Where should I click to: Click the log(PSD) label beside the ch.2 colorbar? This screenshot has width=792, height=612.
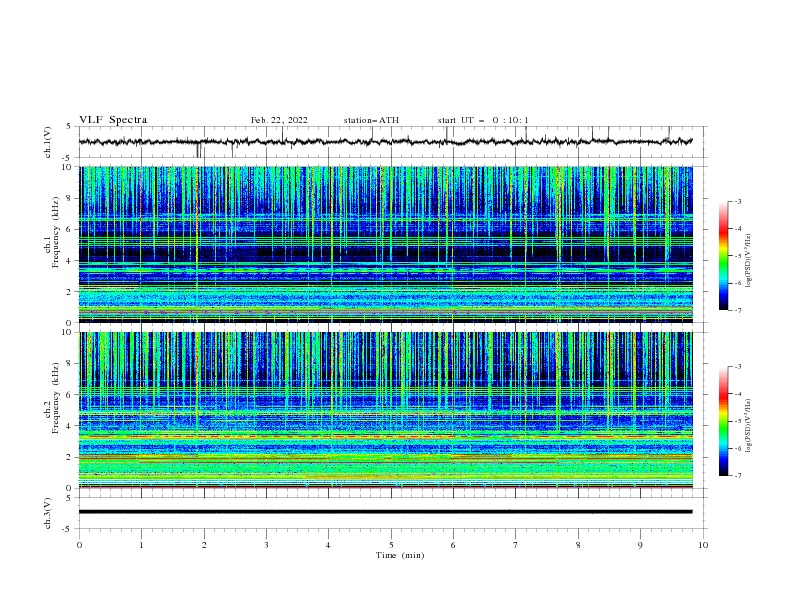click(x=748, y=425)
